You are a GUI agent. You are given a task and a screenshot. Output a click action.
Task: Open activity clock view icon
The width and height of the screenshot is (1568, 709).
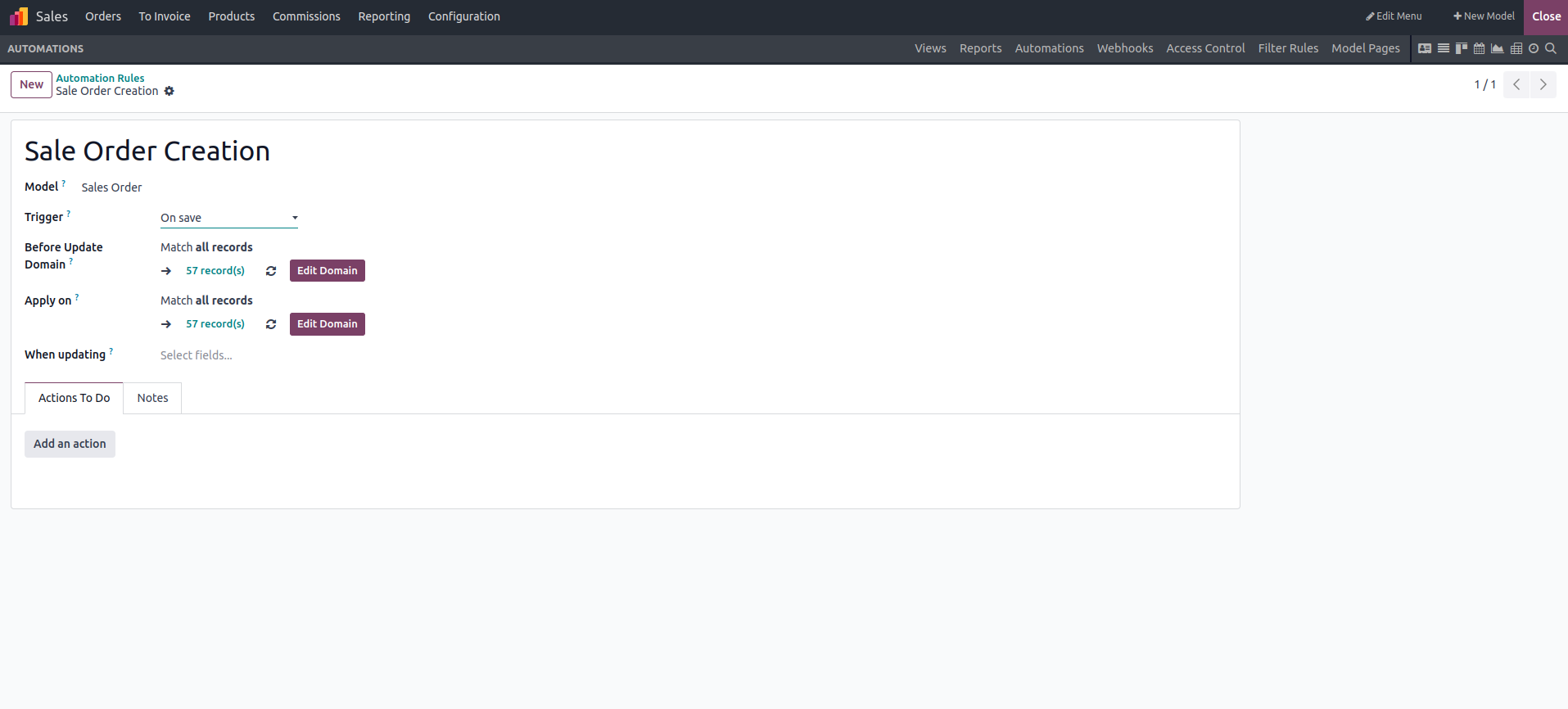click(x=1534, y=48)
